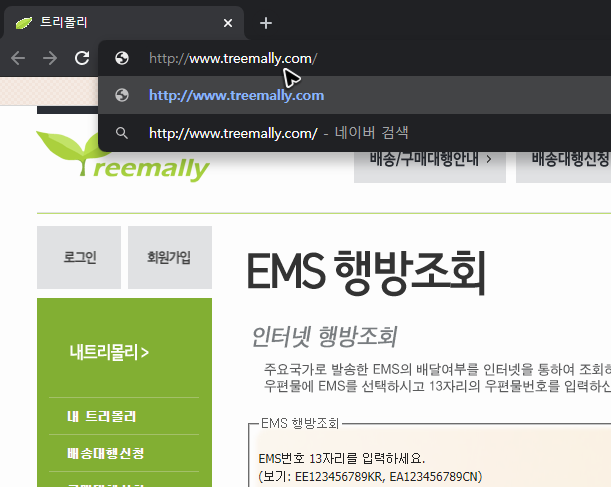Click the browser back arrow
The image size is (611, 487).
click(x=18, y=58)
